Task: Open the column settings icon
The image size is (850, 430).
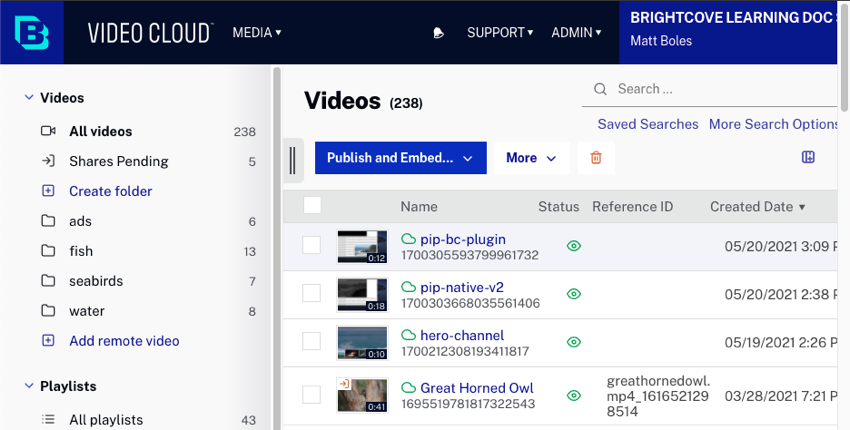Action: coord(808,157)
